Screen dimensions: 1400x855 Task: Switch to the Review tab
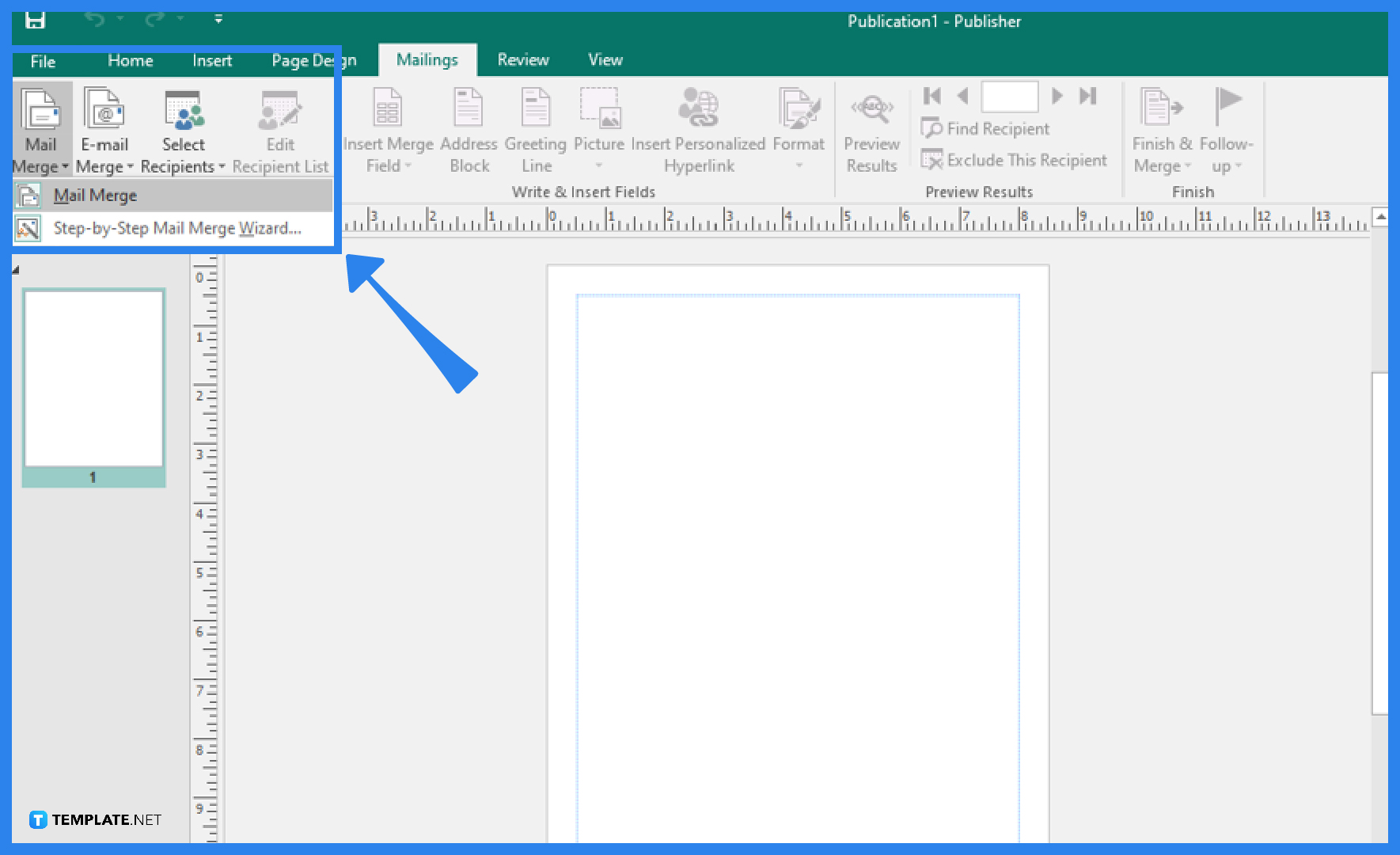click(522, 59)
